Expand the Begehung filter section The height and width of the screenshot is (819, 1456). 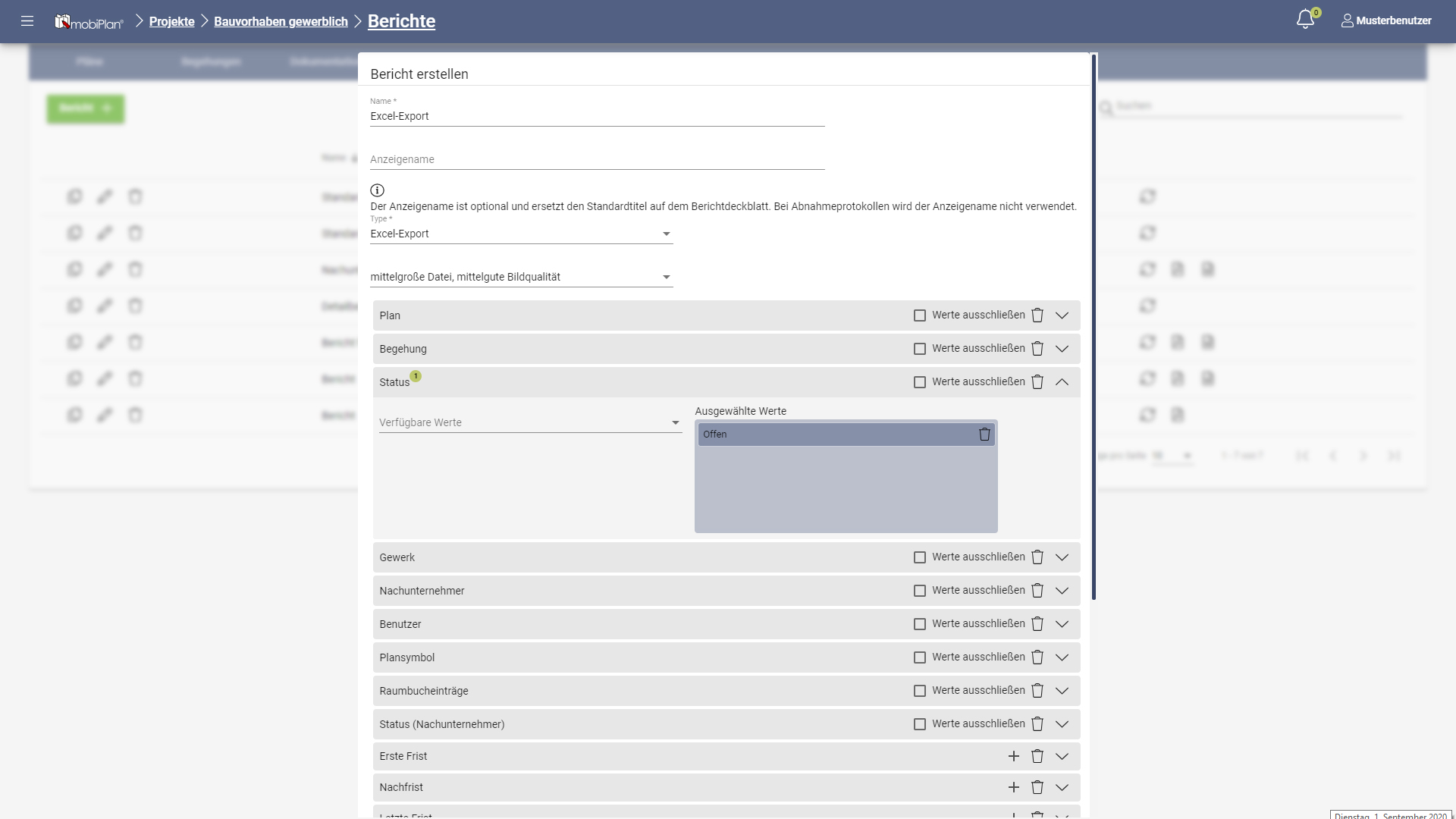[x=1062, y=349]
